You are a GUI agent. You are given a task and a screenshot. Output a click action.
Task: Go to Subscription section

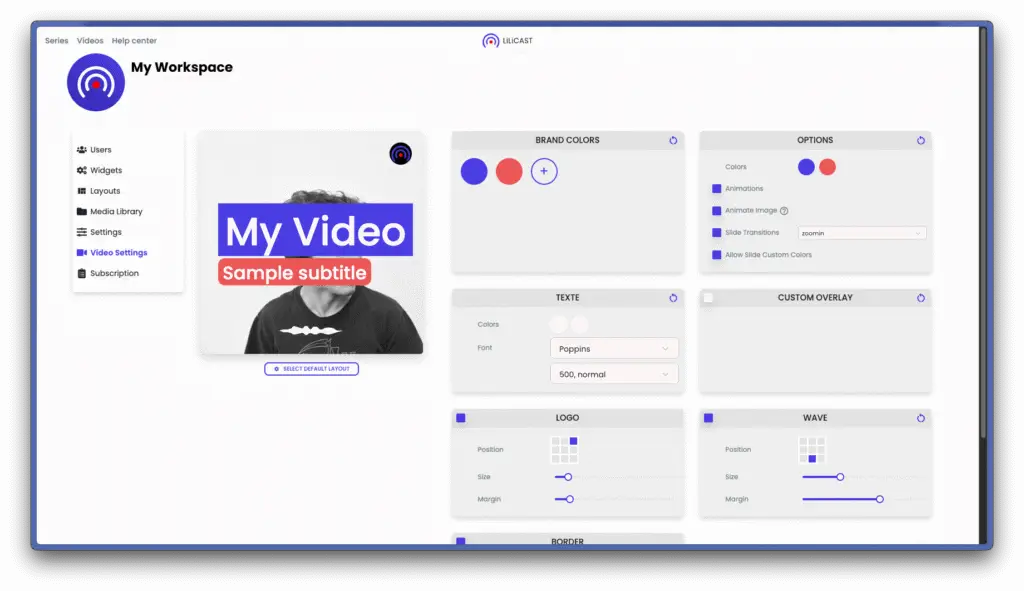pos(114,273)
